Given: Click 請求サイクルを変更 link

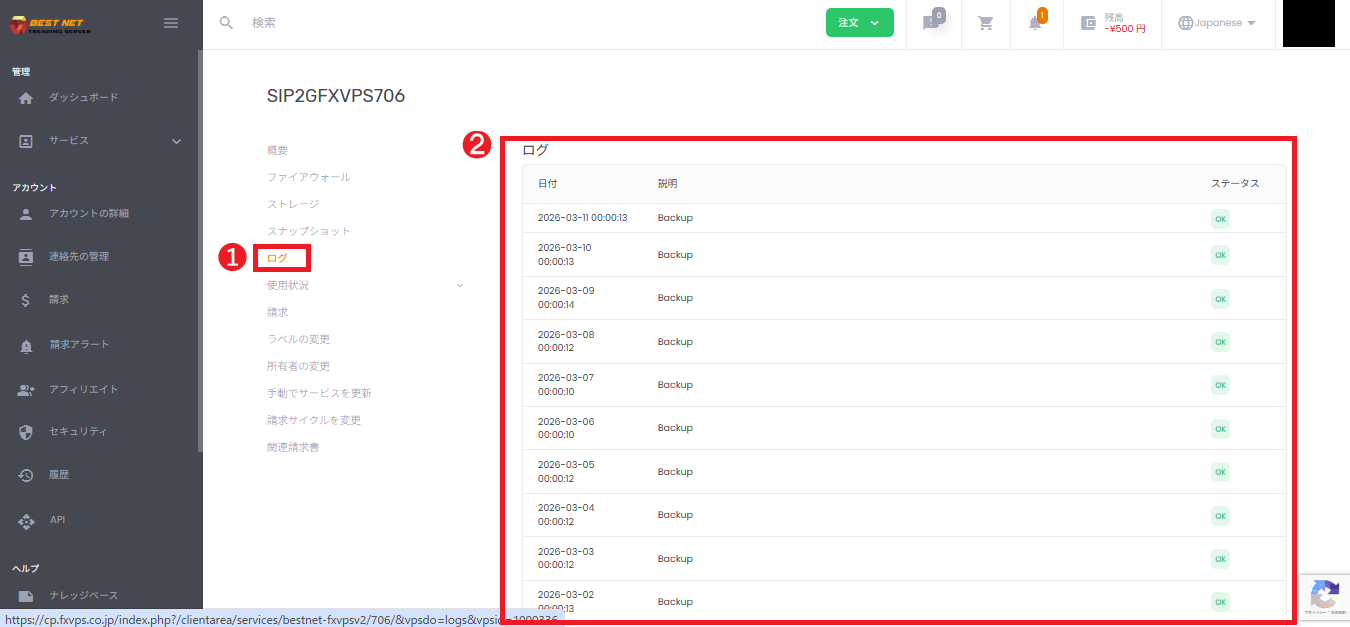Looking at the screenshot, I should pos(314,420).
